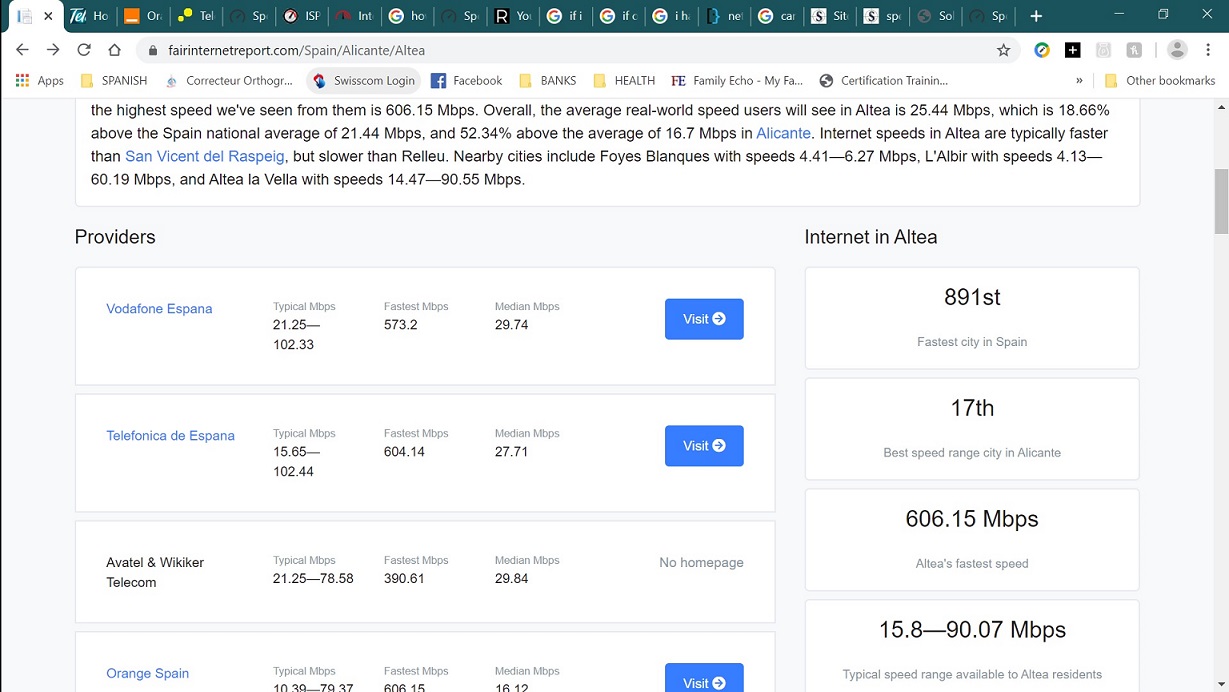Click the 'No homepage' text for Avatel

pyautogui.click(x=701, y=563)
